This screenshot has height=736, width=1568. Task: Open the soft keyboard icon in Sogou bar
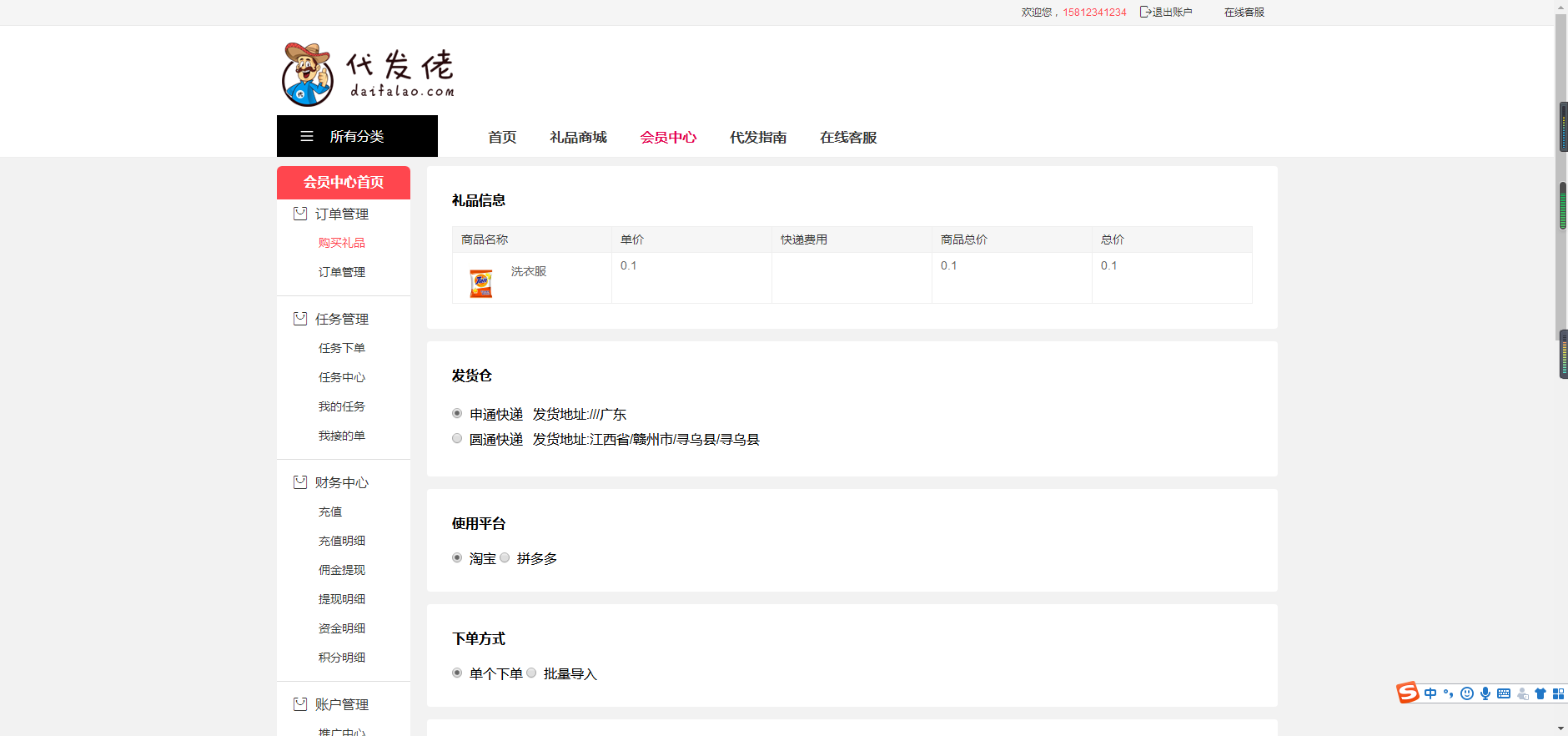click(x=1504, y=693)
